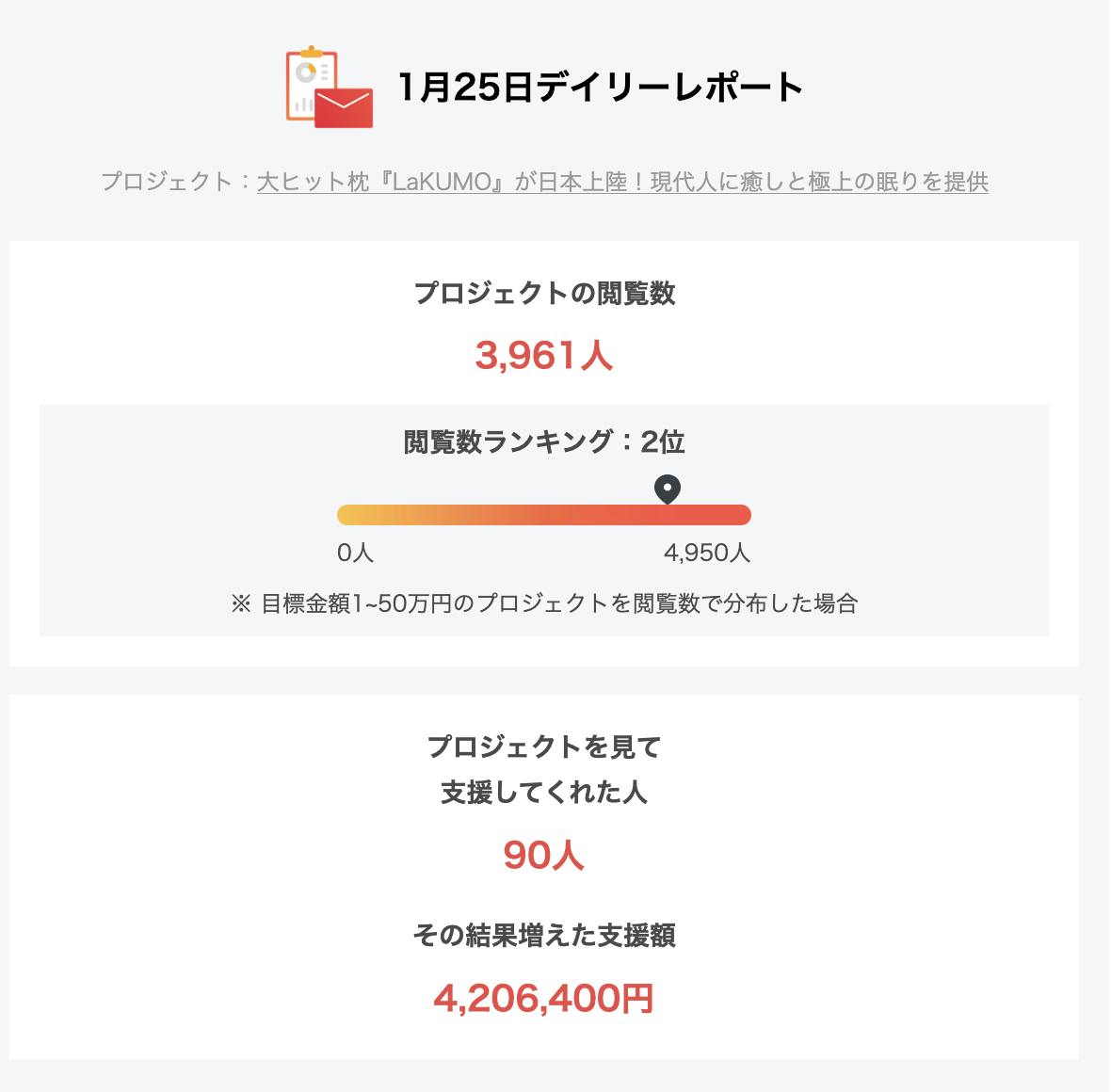Open the LaKUMO project link
The height and width of the screenshot is (1092, 1111).
[x=622, y=182]
